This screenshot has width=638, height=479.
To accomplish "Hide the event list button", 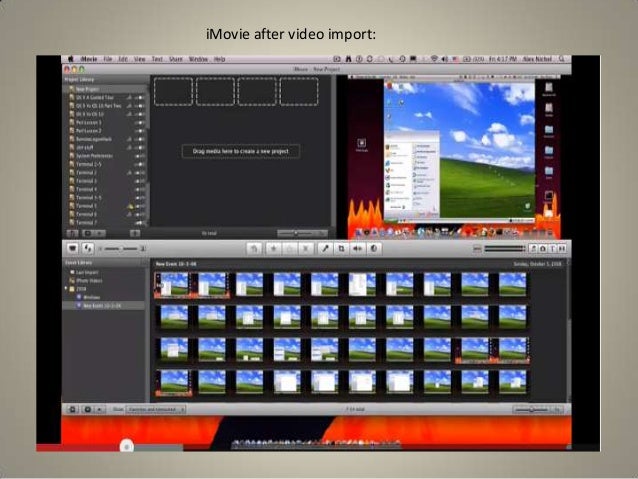I will [72, 409].
